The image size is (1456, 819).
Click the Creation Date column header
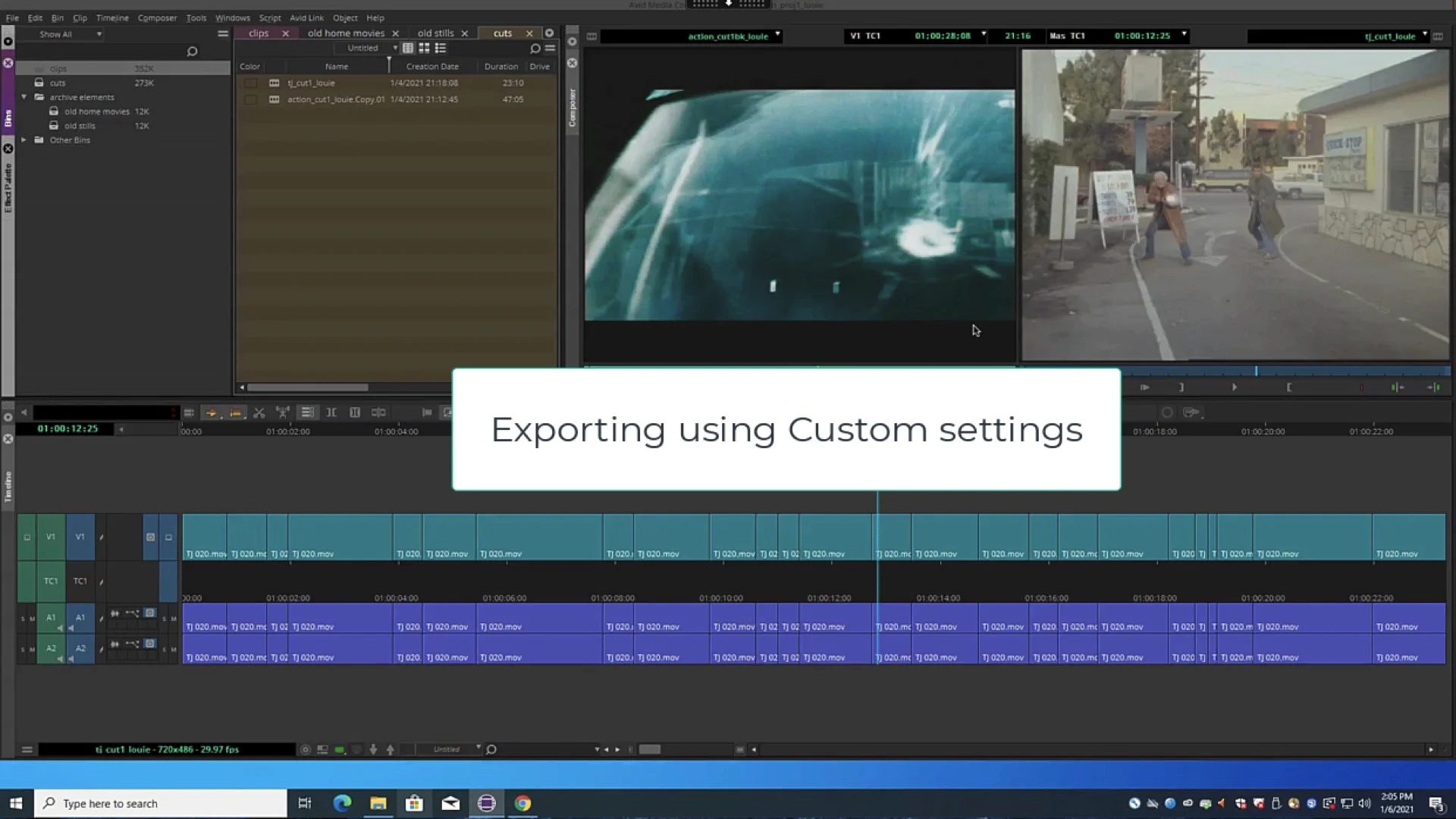point(432,67)
